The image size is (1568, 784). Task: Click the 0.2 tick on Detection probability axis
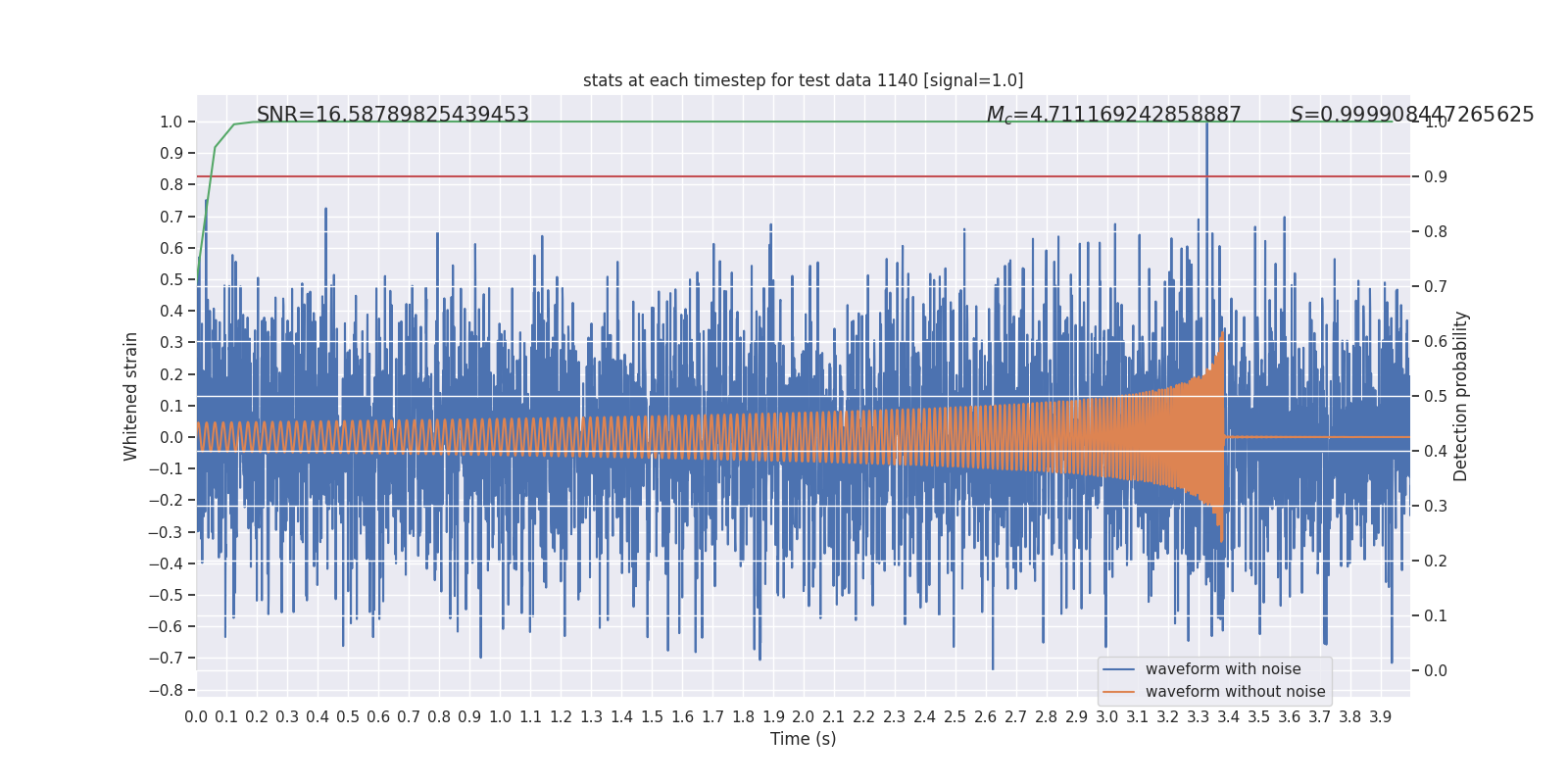pyautogui.click(x=1436, y=562)
